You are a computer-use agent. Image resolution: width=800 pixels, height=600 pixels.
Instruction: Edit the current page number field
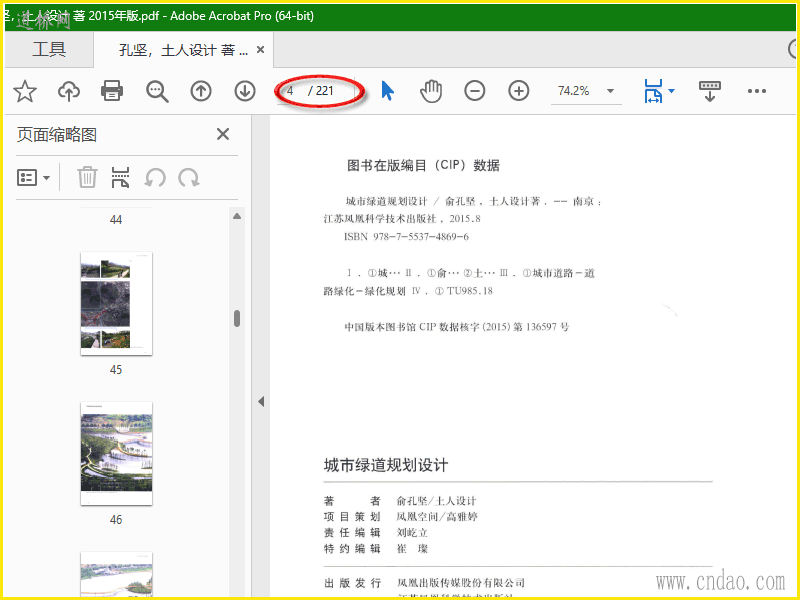pyautogui.click(x=292, y=91)
